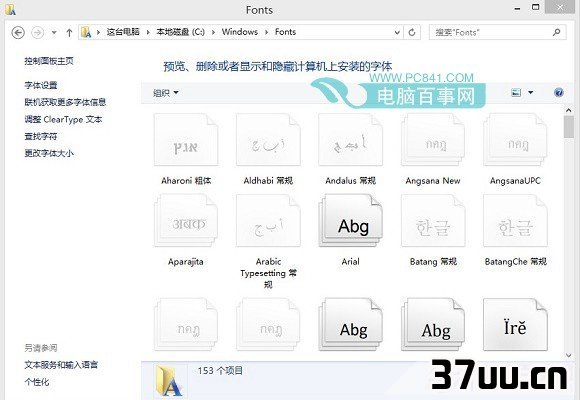Screen dimensions: 580x400
Task: Open 字体设置 link
Action: tap(41, 85)
